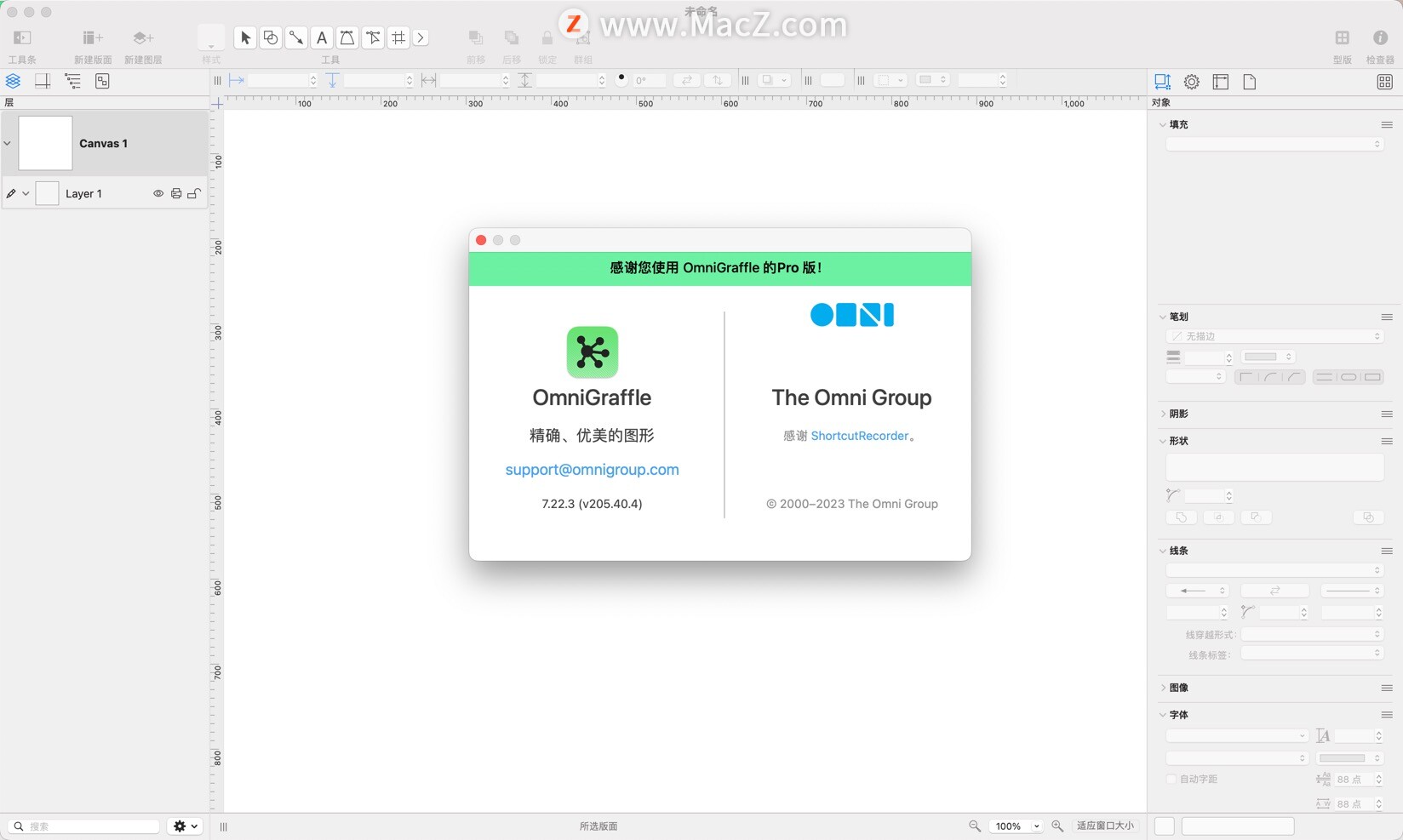Expand the 阴影 shadow section
Screen dimensions: 1403x840
point(1163,414)
